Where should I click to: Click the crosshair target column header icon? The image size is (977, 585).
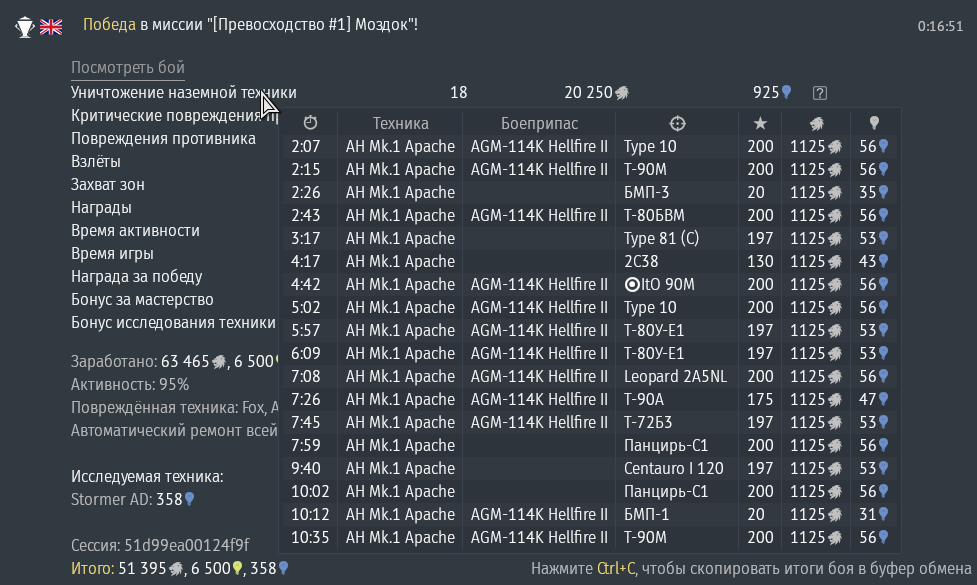click(x=677, y=123)
